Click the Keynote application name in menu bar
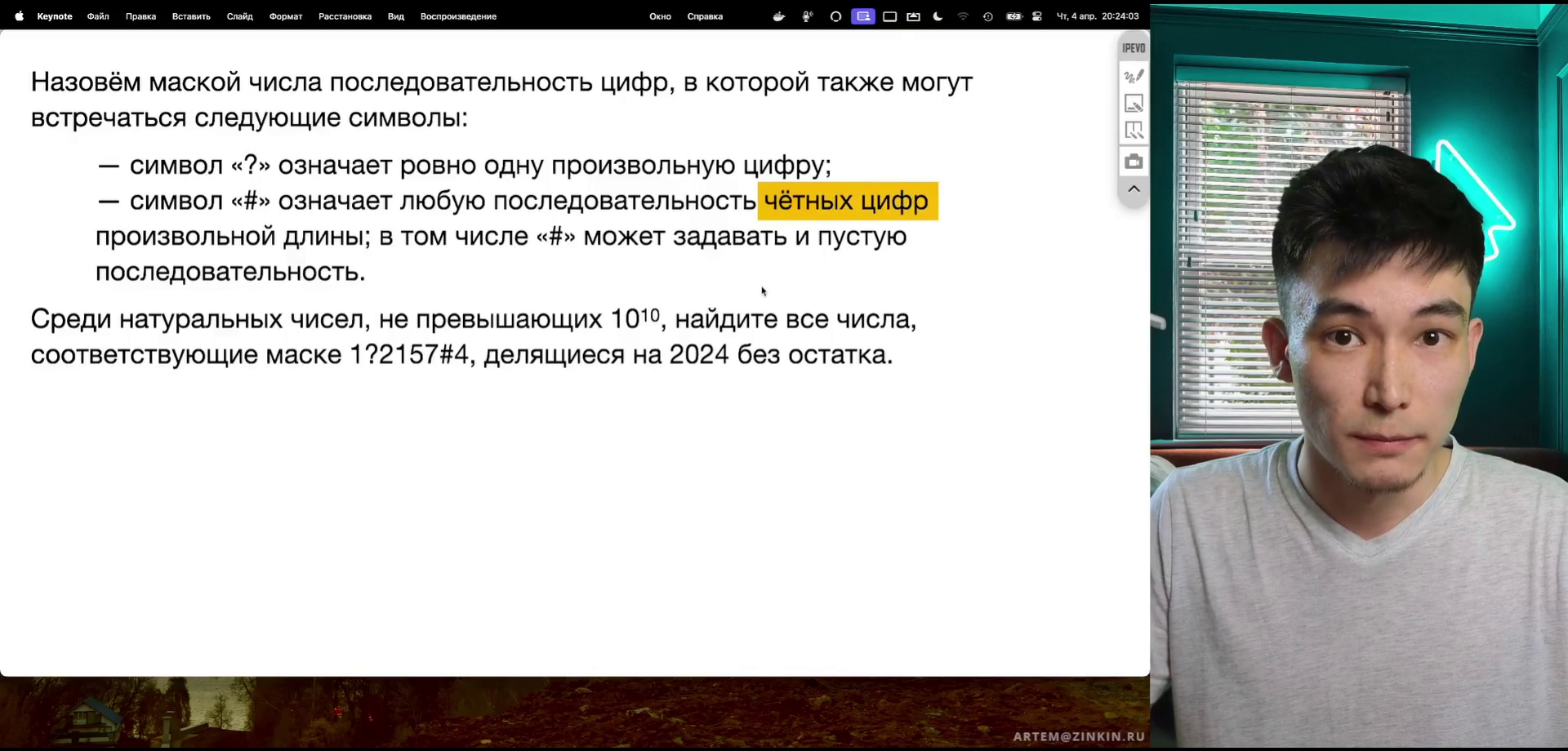The width and height of the screenshot is (1568, 751). (x=54, y=16)
